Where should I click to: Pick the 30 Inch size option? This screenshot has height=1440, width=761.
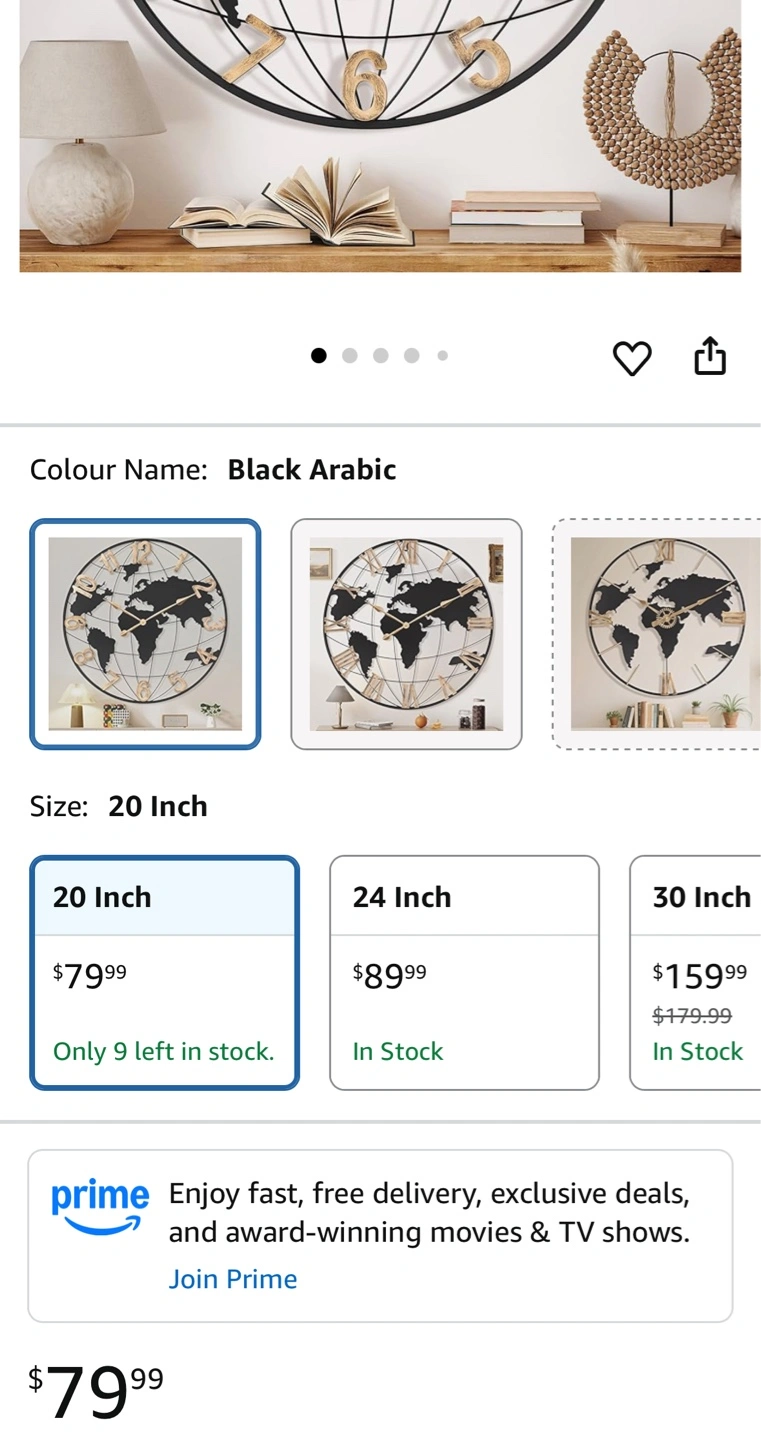coord(696,972)
